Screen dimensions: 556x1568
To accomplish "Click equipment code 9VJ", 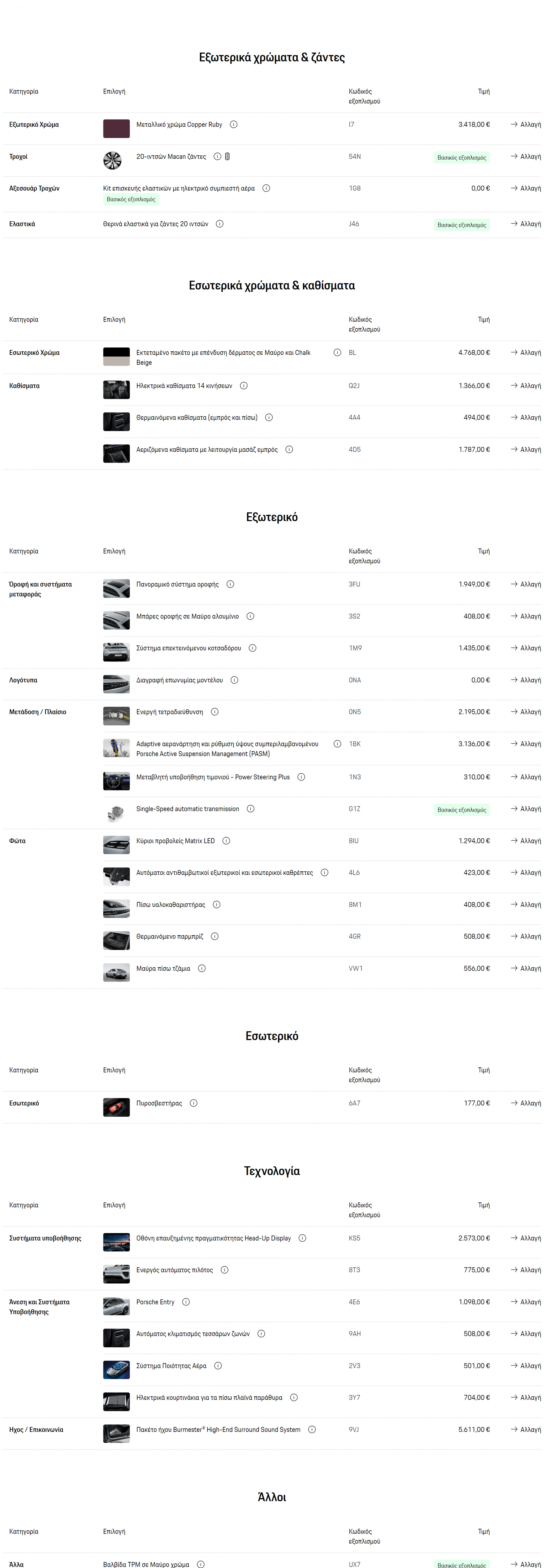I will click(x=354, y=1430).
